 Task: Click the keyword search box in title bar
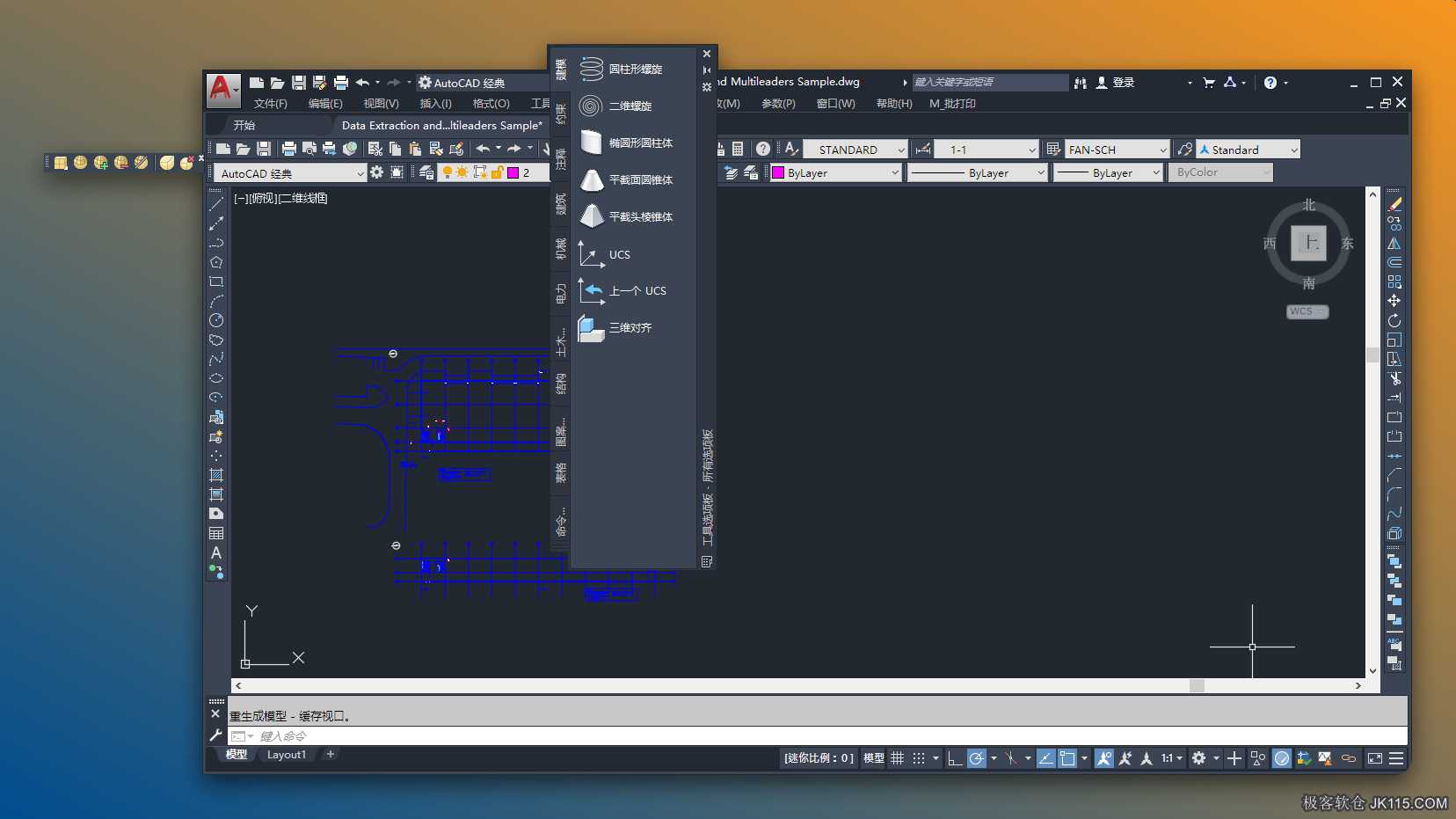990,82
